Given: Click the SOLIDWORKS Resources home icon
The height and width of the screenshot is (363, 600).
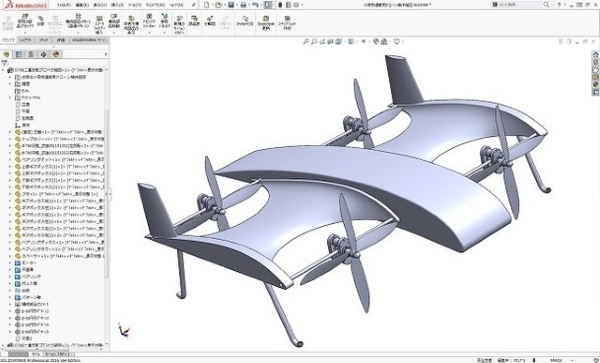Looking at the screenshot, I should point(595,54).
